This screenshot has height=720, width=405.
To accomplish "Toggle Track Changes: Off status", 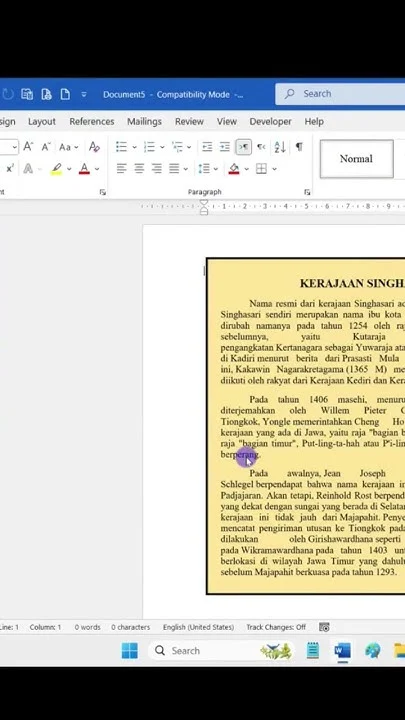I will click(276, 627).
